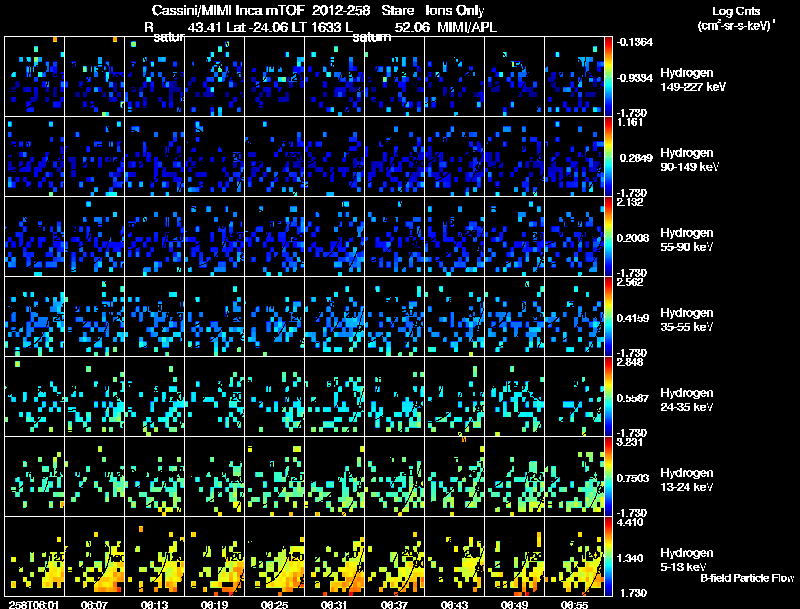Viewport: 800px width, 609px height.
Task: Click colorbar value 0.7503
Action: point(633,478)
